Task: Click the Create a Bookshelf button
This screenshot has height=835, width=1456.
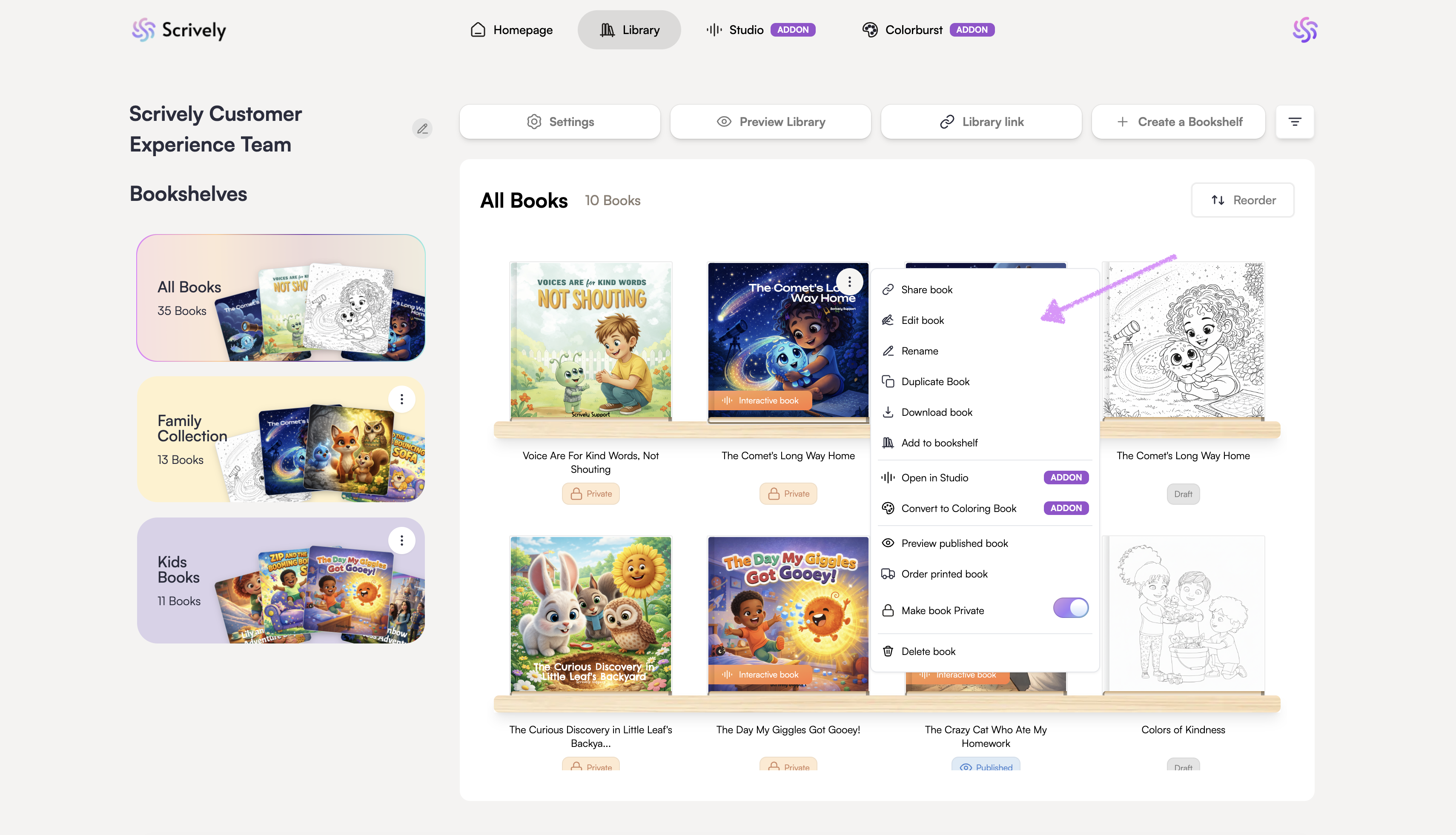Action: coord(1178,122)
